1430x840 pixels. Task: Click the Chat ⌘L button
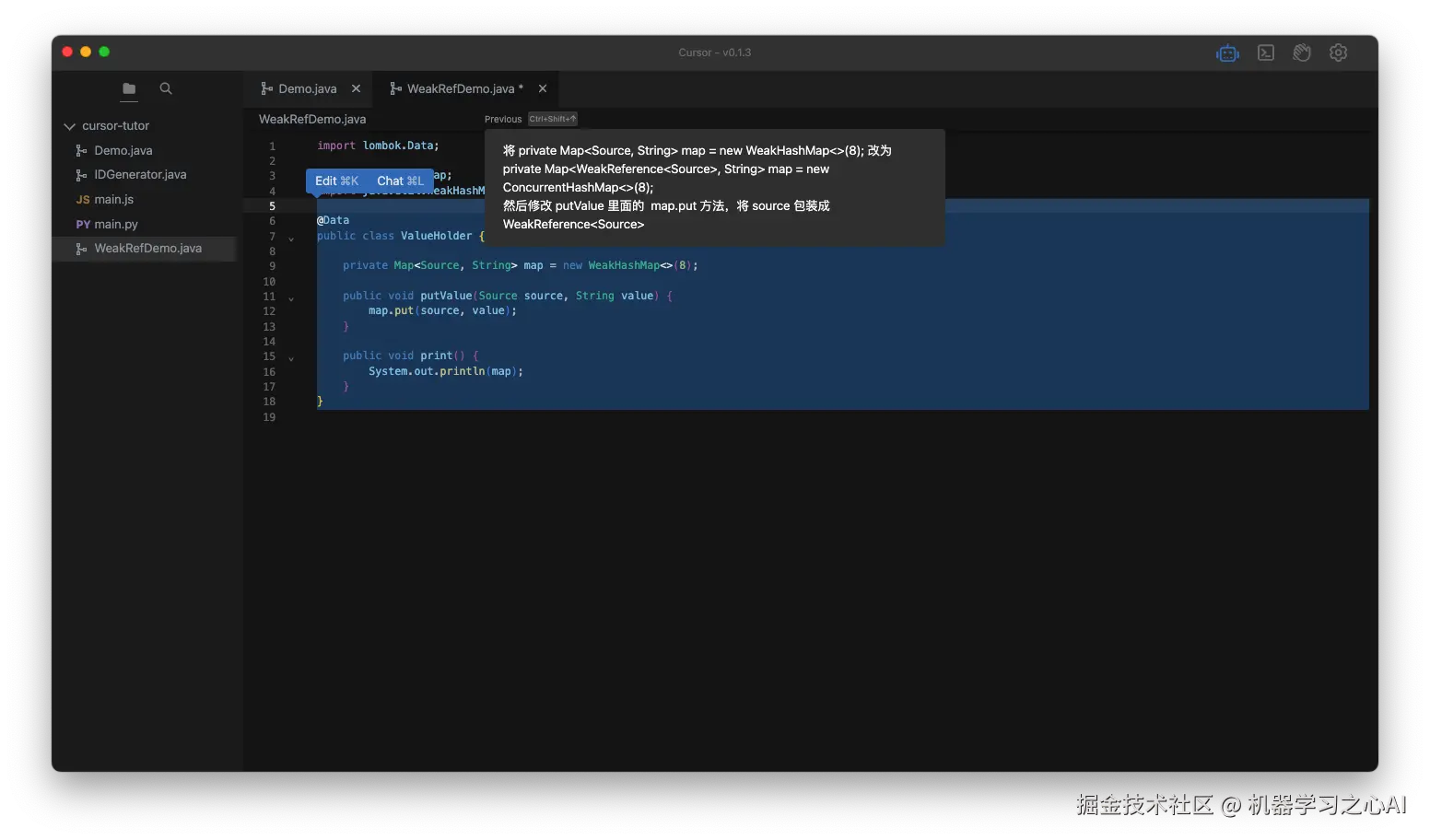tap(398, 181)
